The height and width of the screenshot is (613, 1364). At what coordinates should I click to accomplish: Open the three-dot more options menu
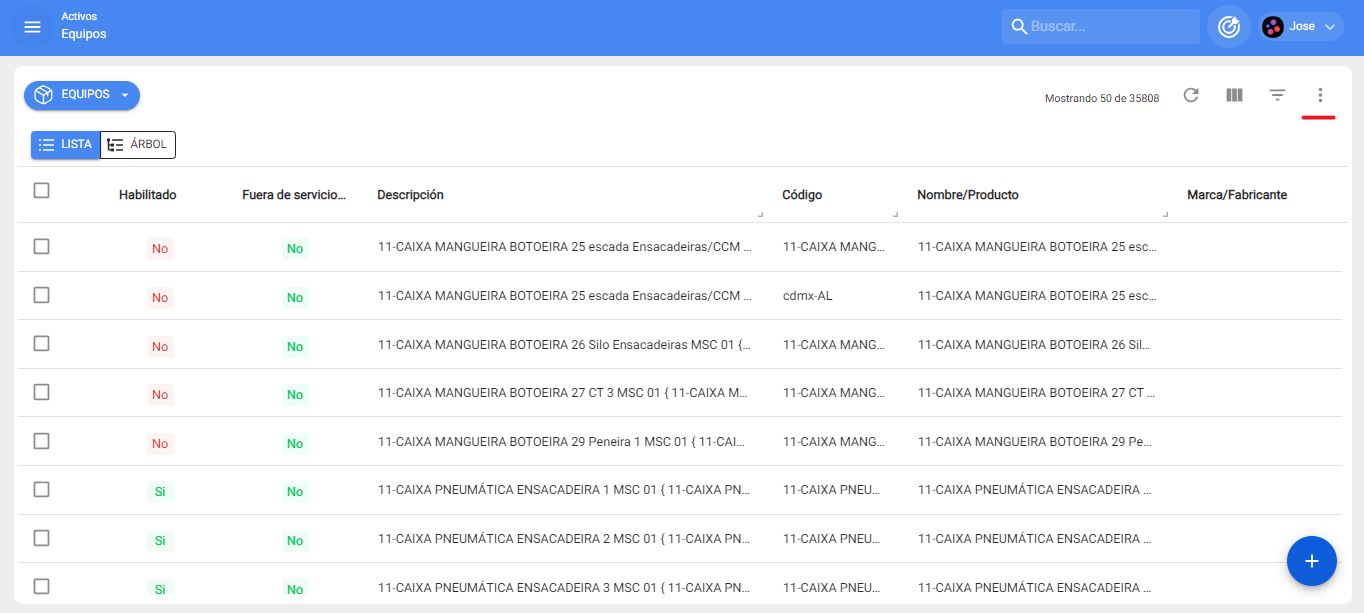tap(1320, 95)
